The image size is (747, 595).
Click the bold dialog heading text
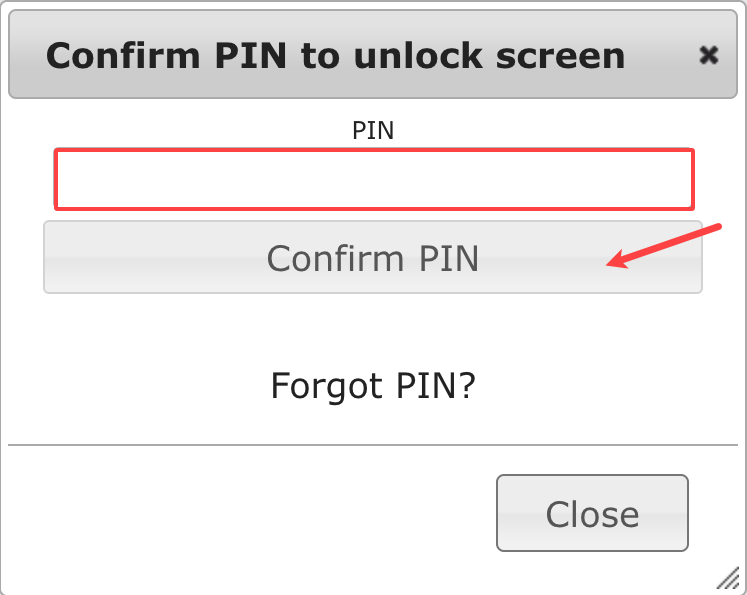pos(335,56)
